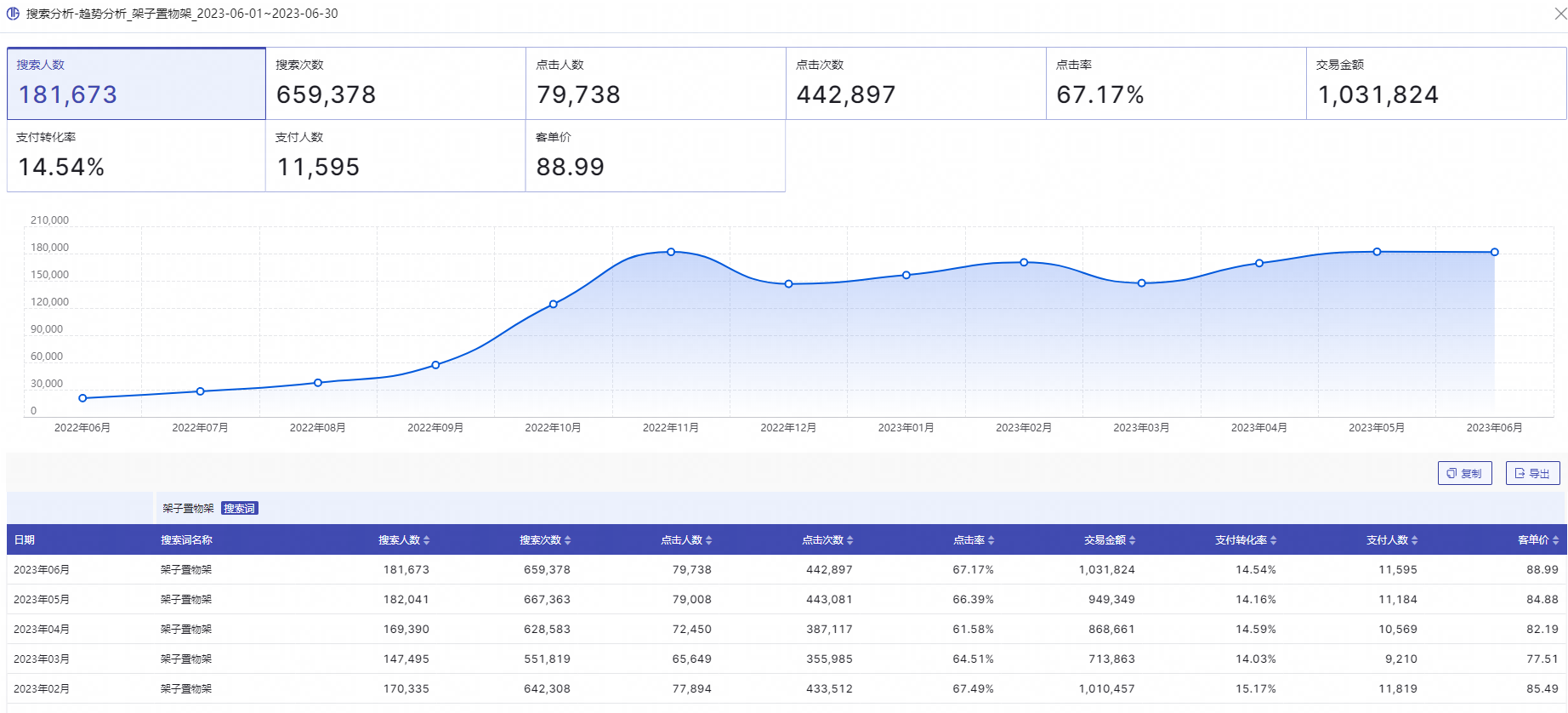Select the 交易金额 metric card

(x=1435, y=83)
